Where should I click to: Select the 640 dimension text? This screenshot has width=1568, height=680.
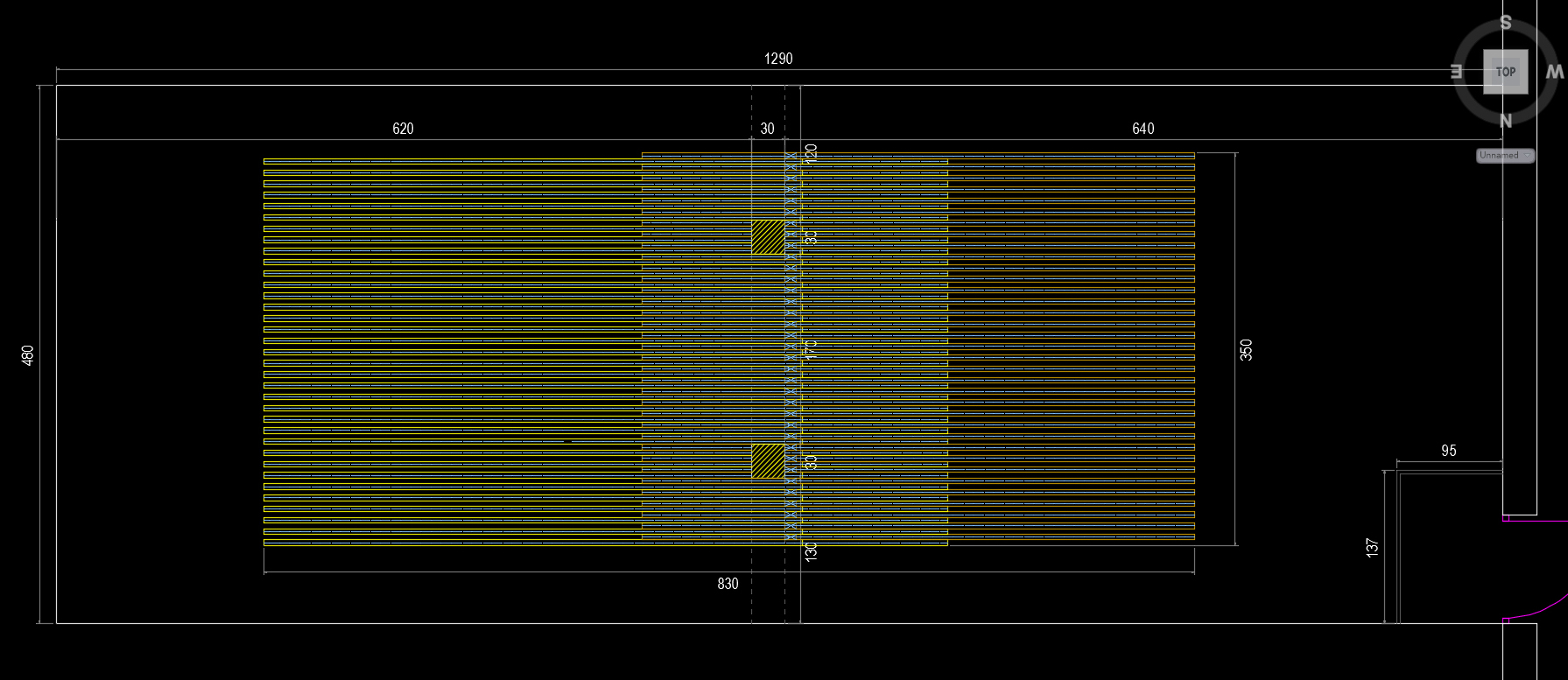click(x=1143, y=129)
